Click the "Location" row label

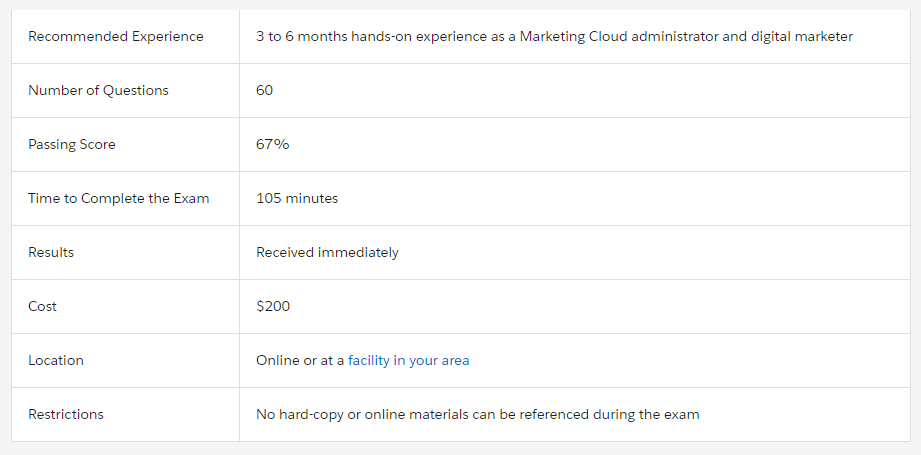pyautogui.click(x=56, y=360)
